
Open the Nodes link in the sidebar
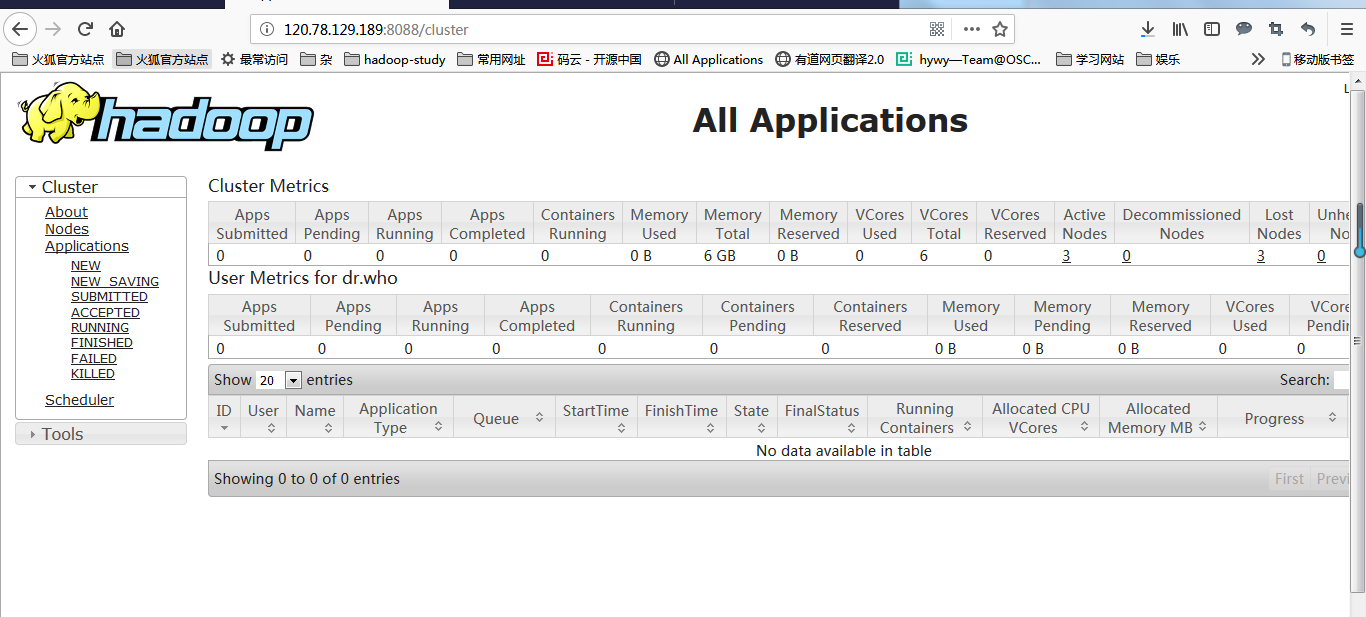pos(67,229)
